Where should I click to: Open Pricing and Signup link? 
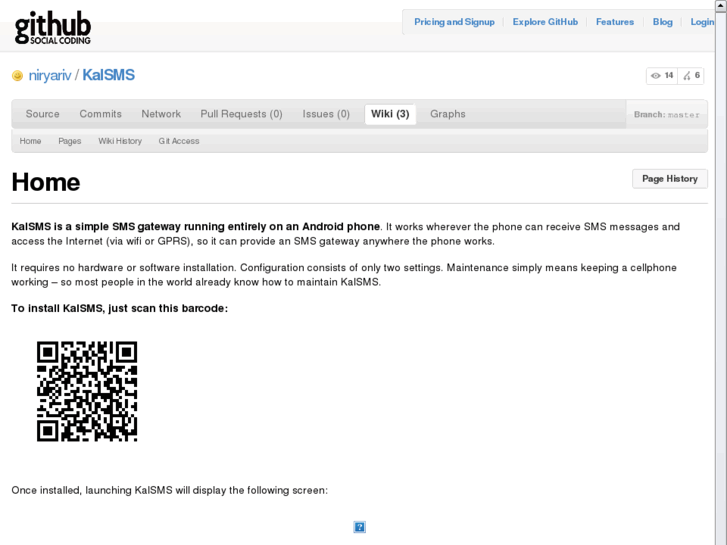[x=454, y=22]
